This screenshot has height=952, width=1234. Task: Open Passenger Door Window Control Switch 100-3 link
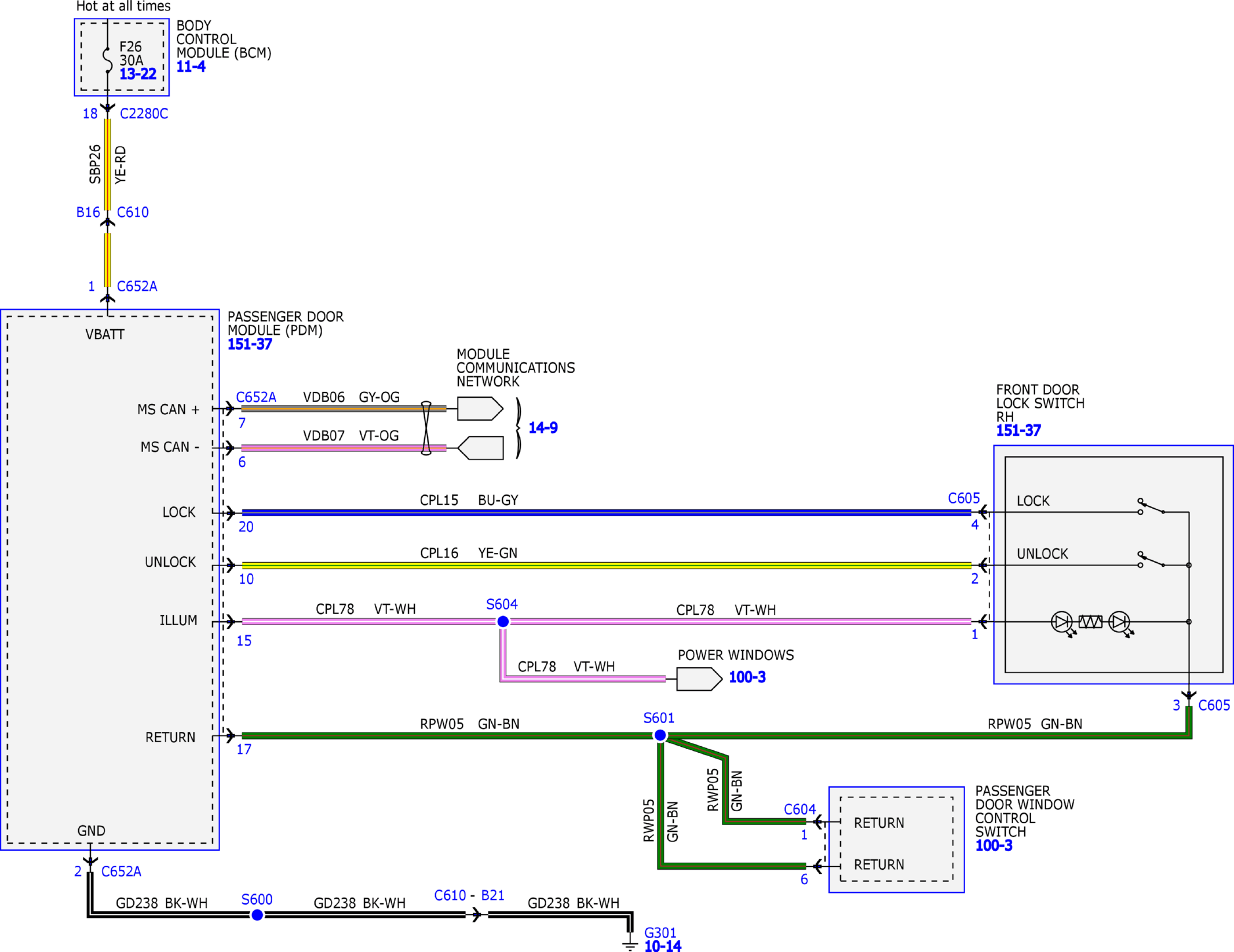click(x=994, y=845)
